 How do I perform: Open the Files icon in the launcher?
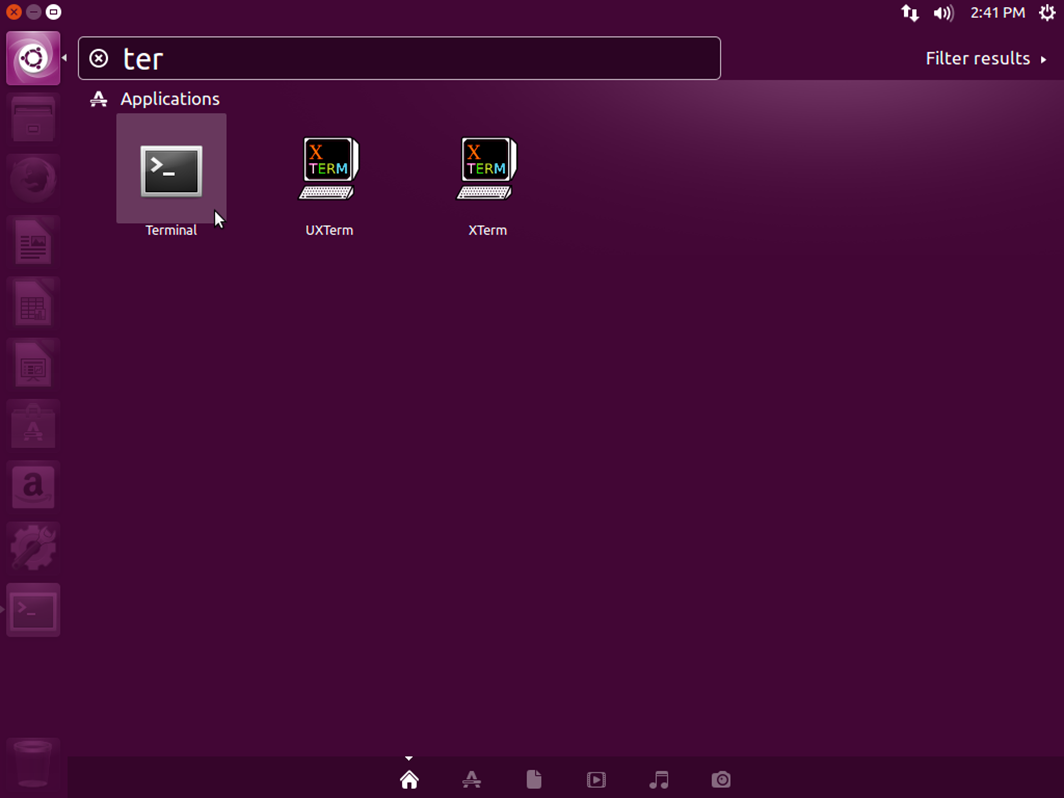(33, 118)
